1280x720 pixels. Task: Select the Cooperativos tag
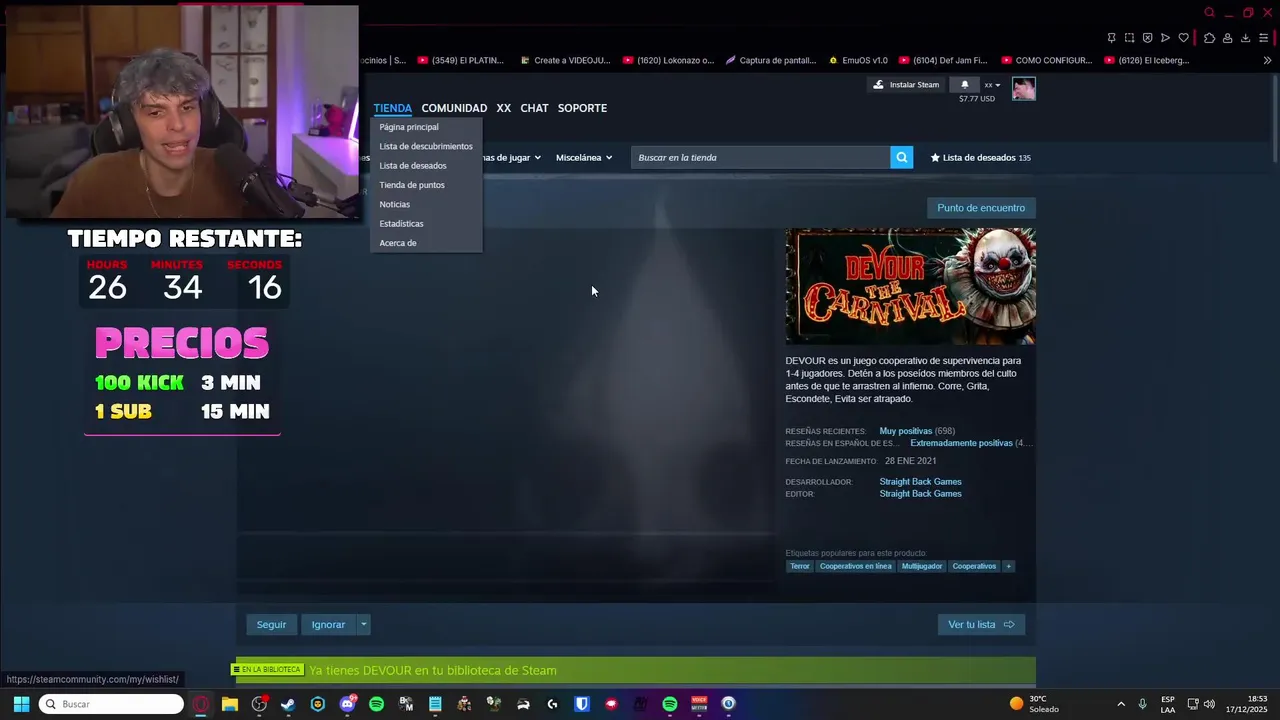[x=974, y=566]
